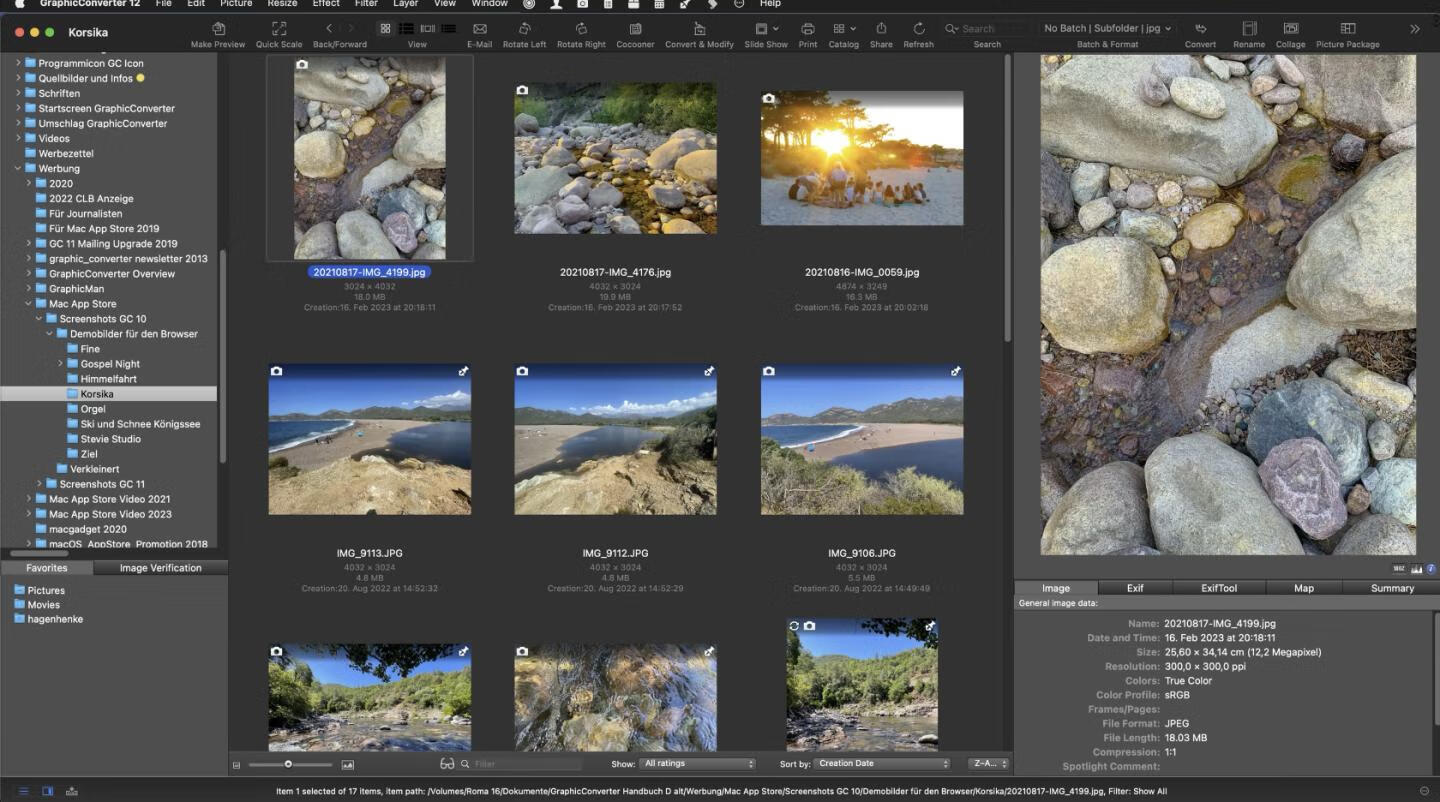This screenshot has height=802, width=1440.
Task: Open the Sort by Creation Date dropdown
Action: [882, 764]
